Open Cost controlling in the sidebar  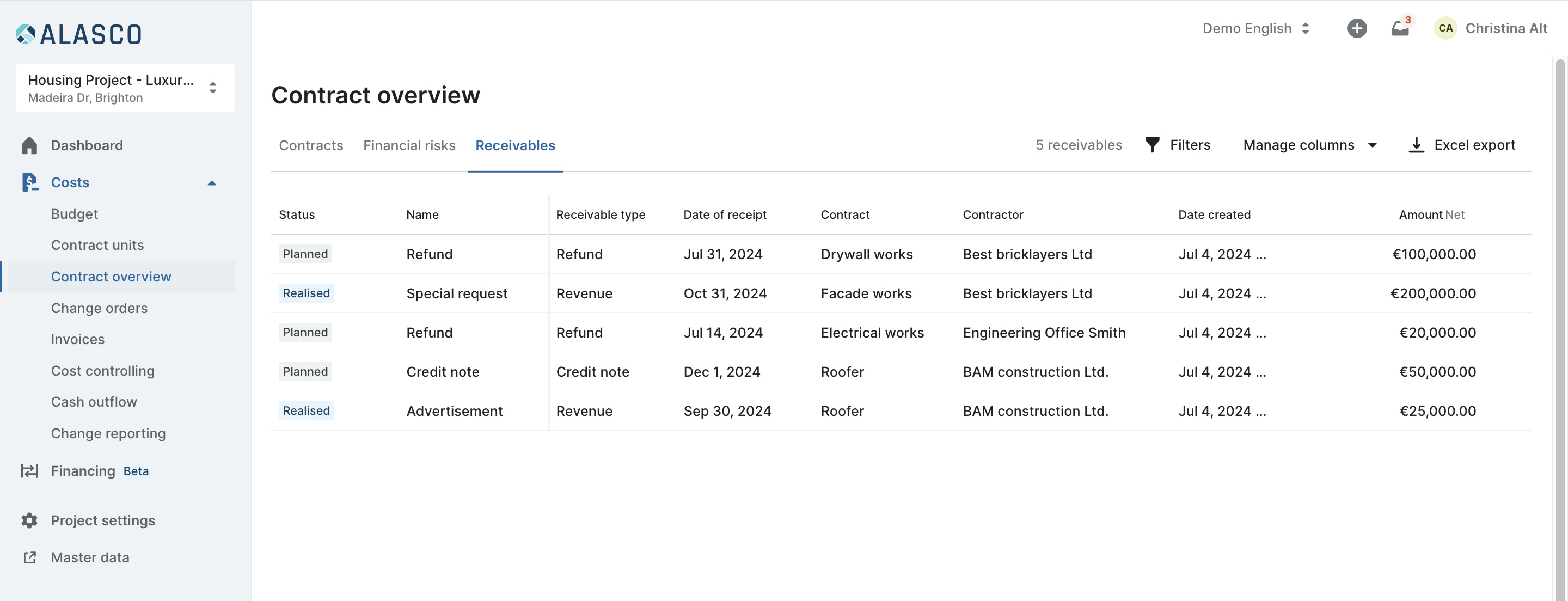click(103, 371)
